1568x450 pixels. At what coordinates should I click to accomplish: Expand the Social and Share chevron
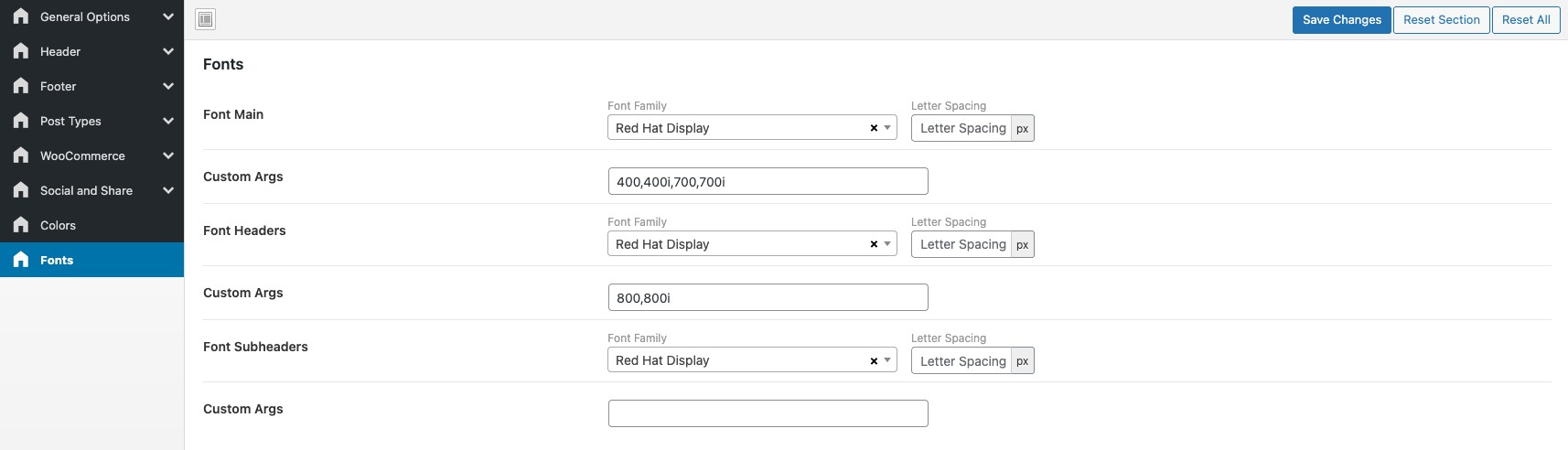tap(168, 190)
